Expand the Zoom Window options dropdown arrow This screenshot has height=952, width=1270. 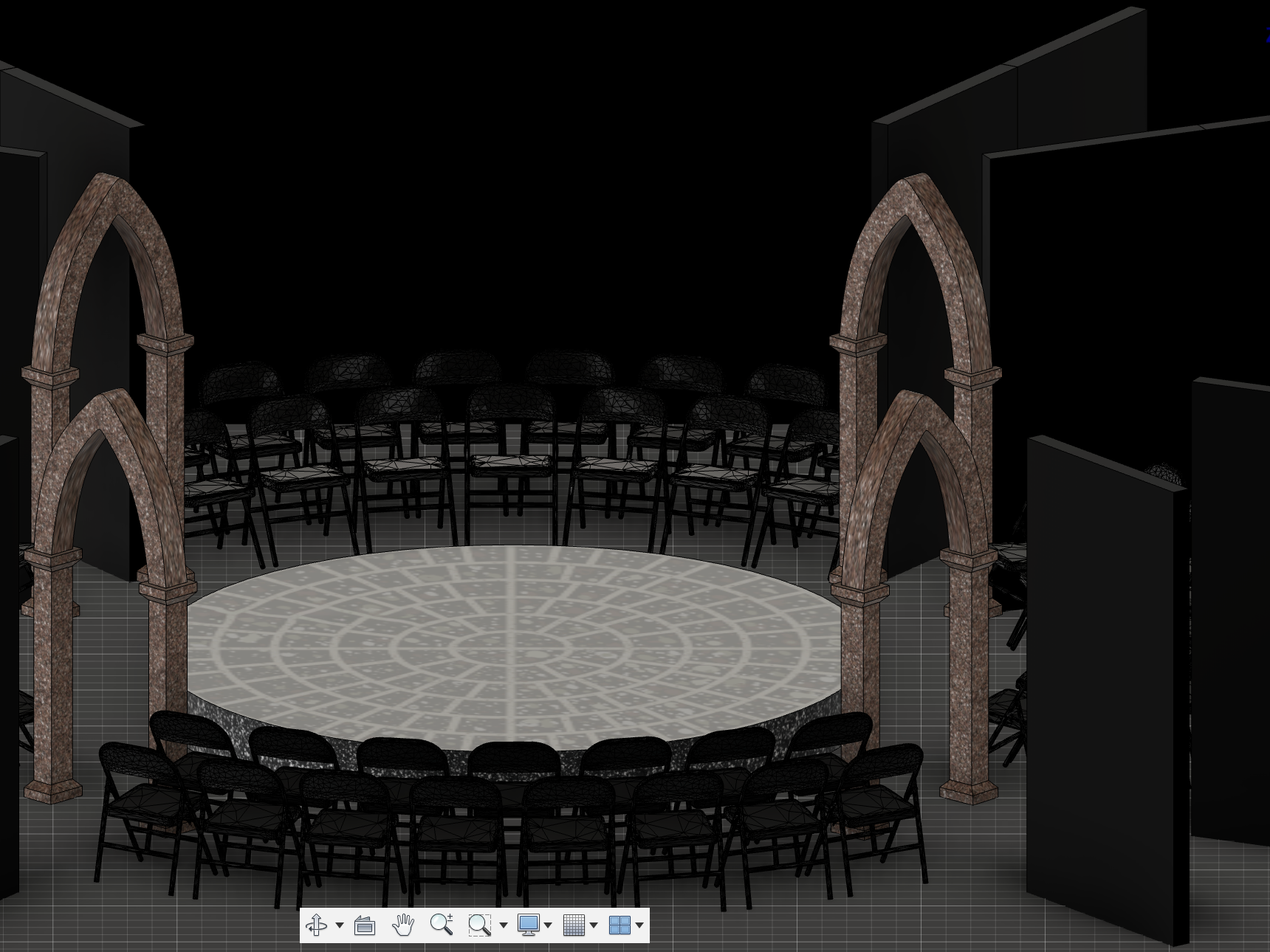[x=504, y=925]
